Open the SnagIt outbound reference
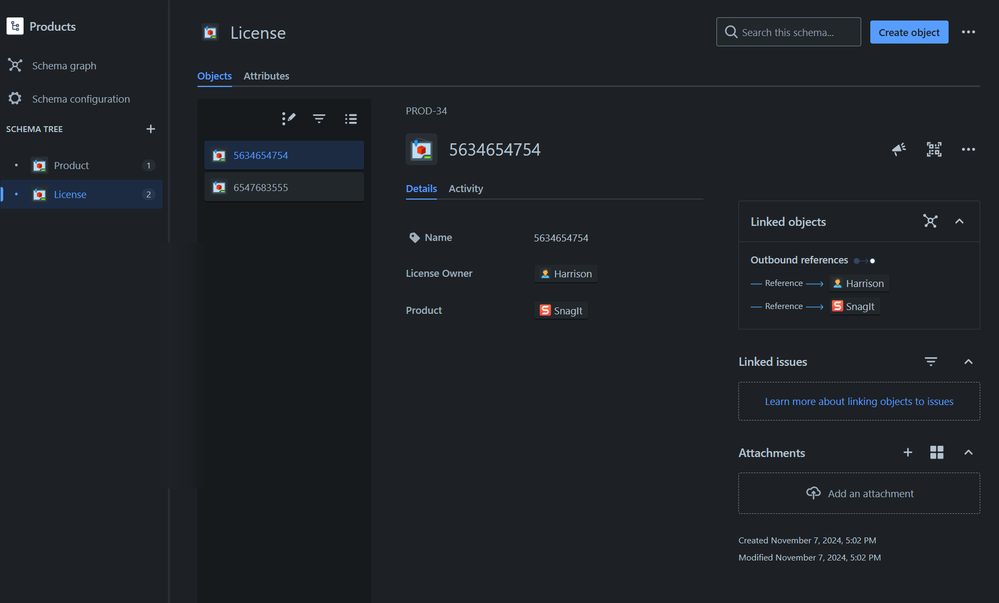The width and height of the screenshot is (999, 603). point(854,307)
